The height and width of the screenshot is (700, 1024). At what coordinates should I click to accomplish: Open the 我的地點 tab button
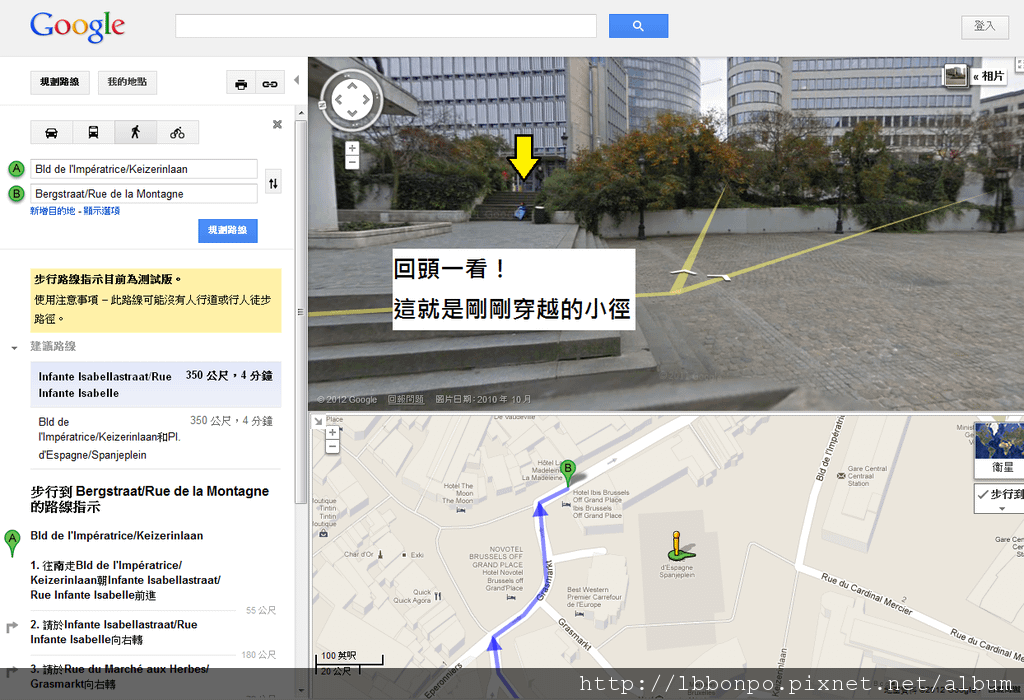pos(127,82)
